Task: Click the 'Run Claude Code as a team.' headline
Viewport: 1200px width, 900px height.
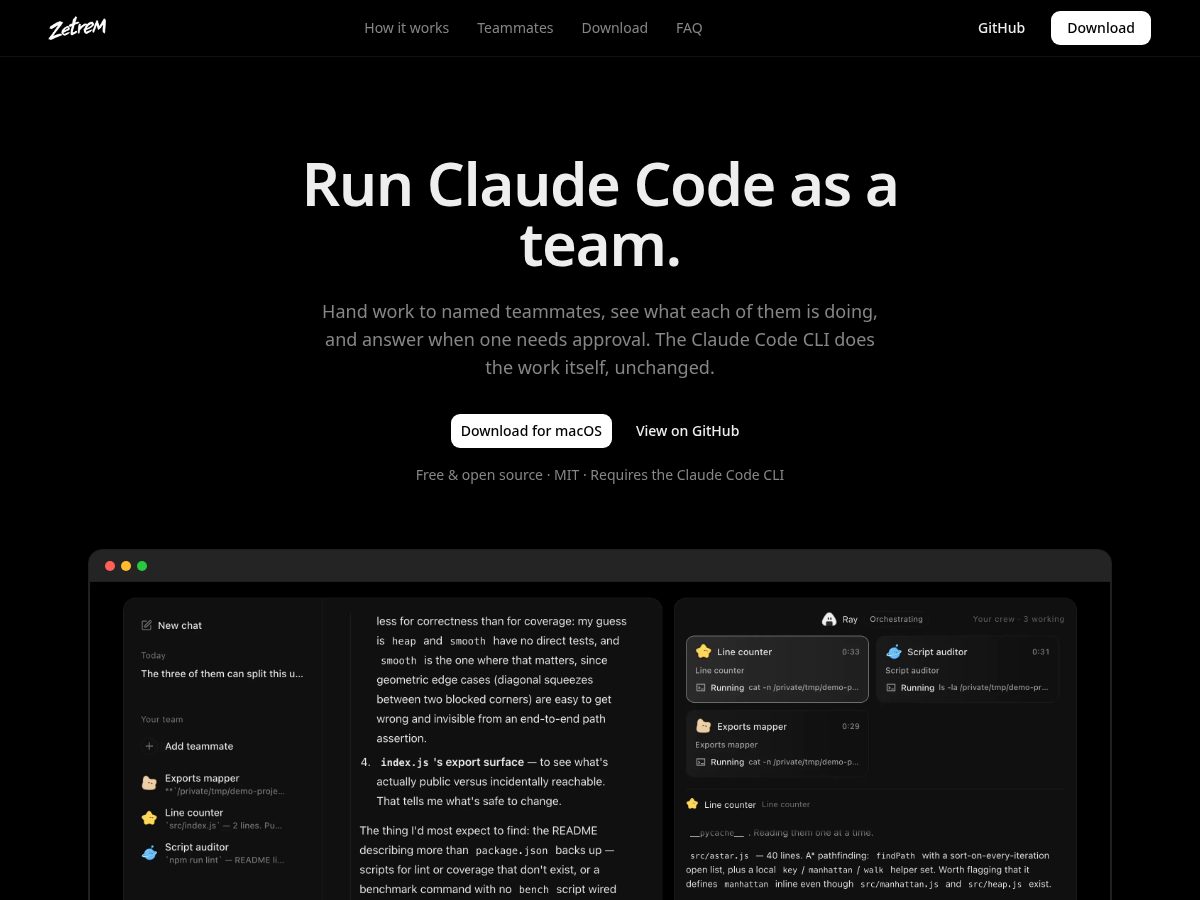Action: tap(600, 215)
